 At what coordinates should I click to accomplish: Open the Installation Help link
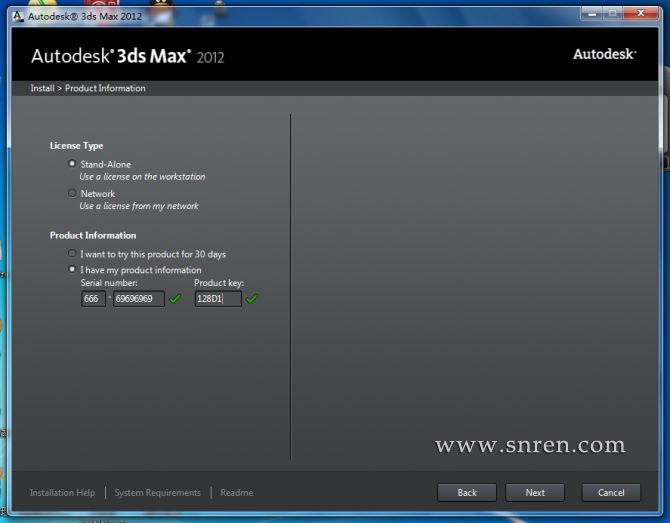tap(62, 493)
